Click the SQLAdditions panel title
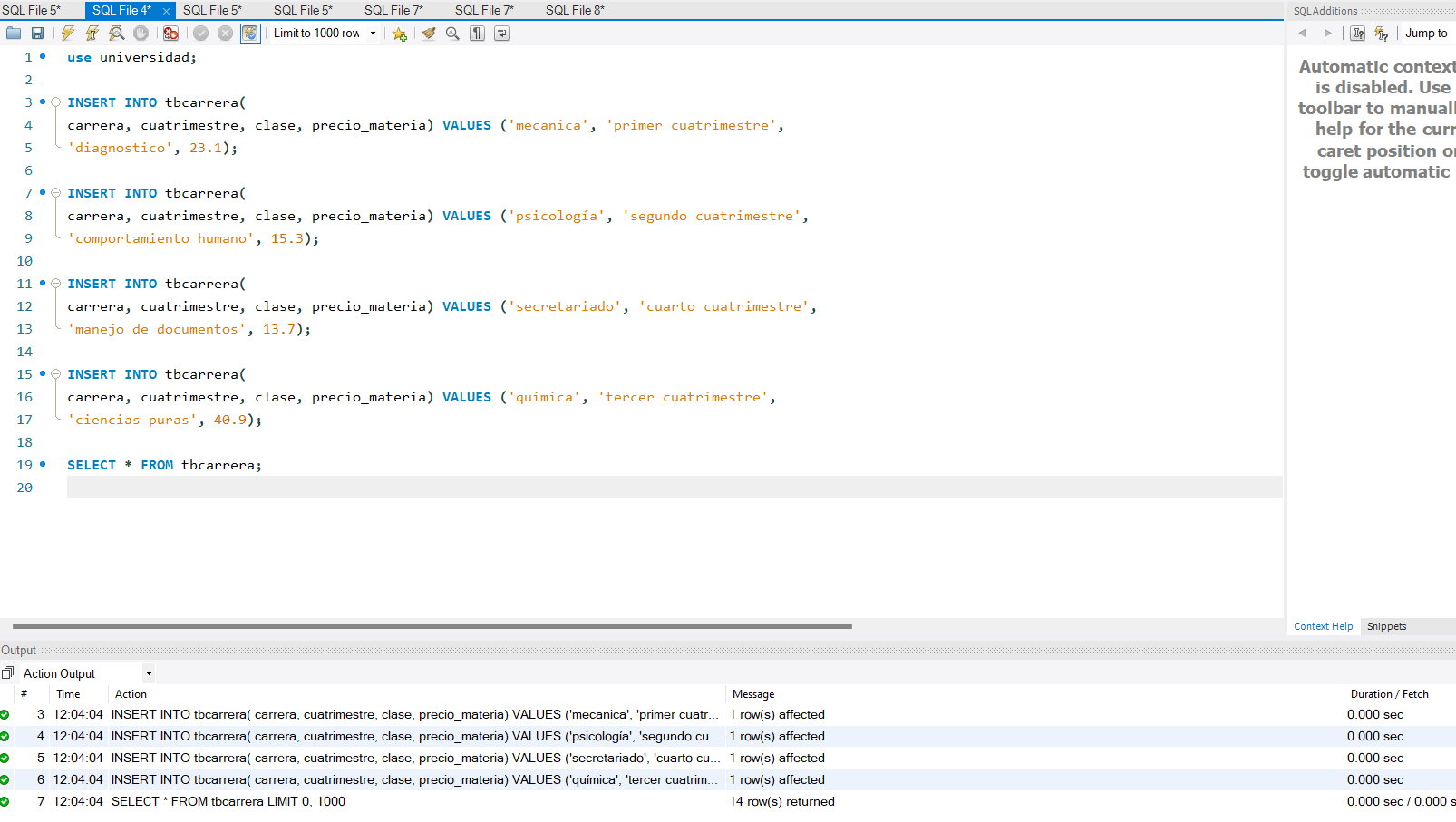This screenshot has height=822, width=1456. pyautogui.click(x=1325, y=11)
